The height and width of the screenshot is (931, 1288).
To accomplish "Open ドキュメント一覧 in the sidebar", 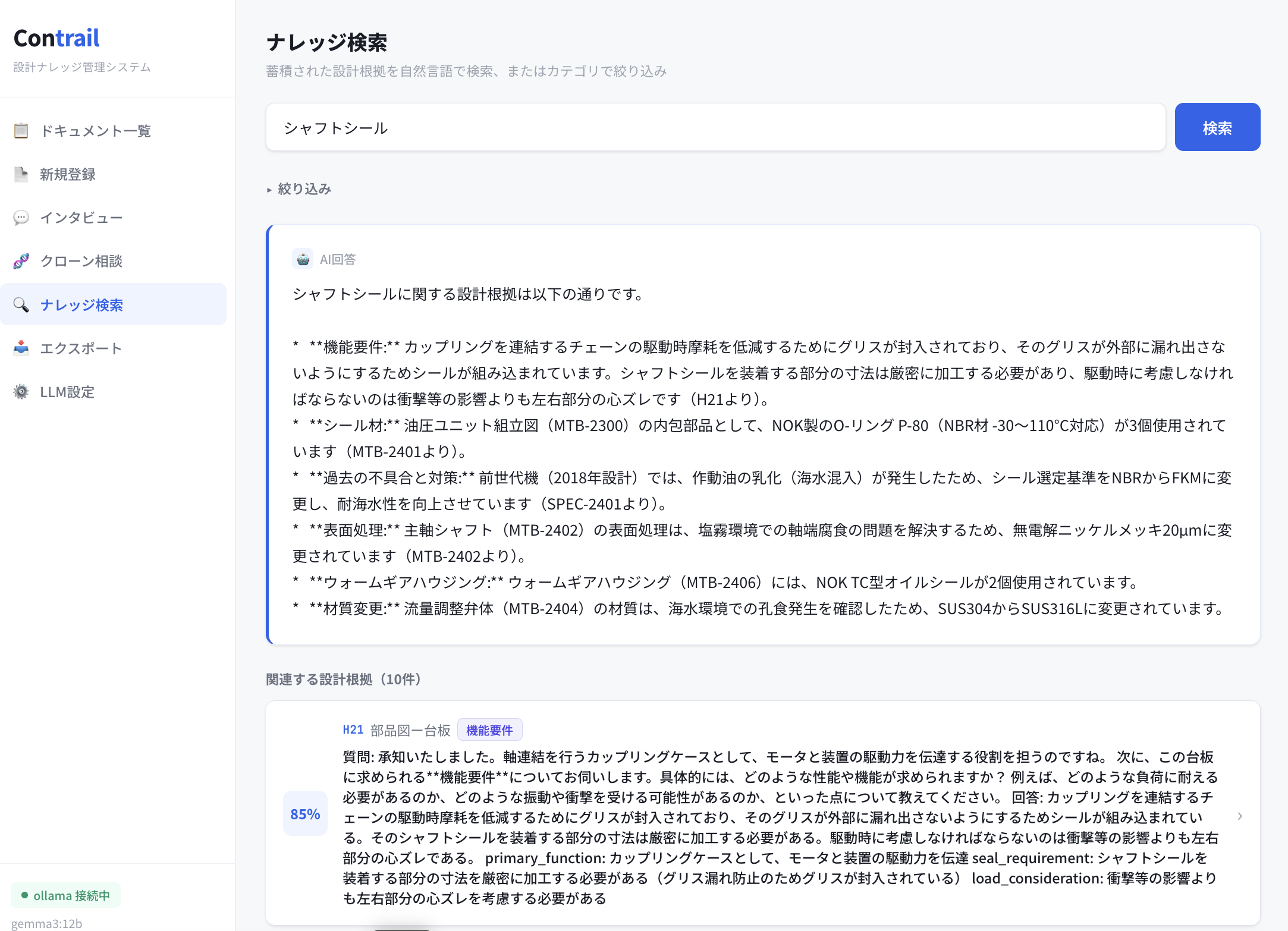I will tap(113, 130).
